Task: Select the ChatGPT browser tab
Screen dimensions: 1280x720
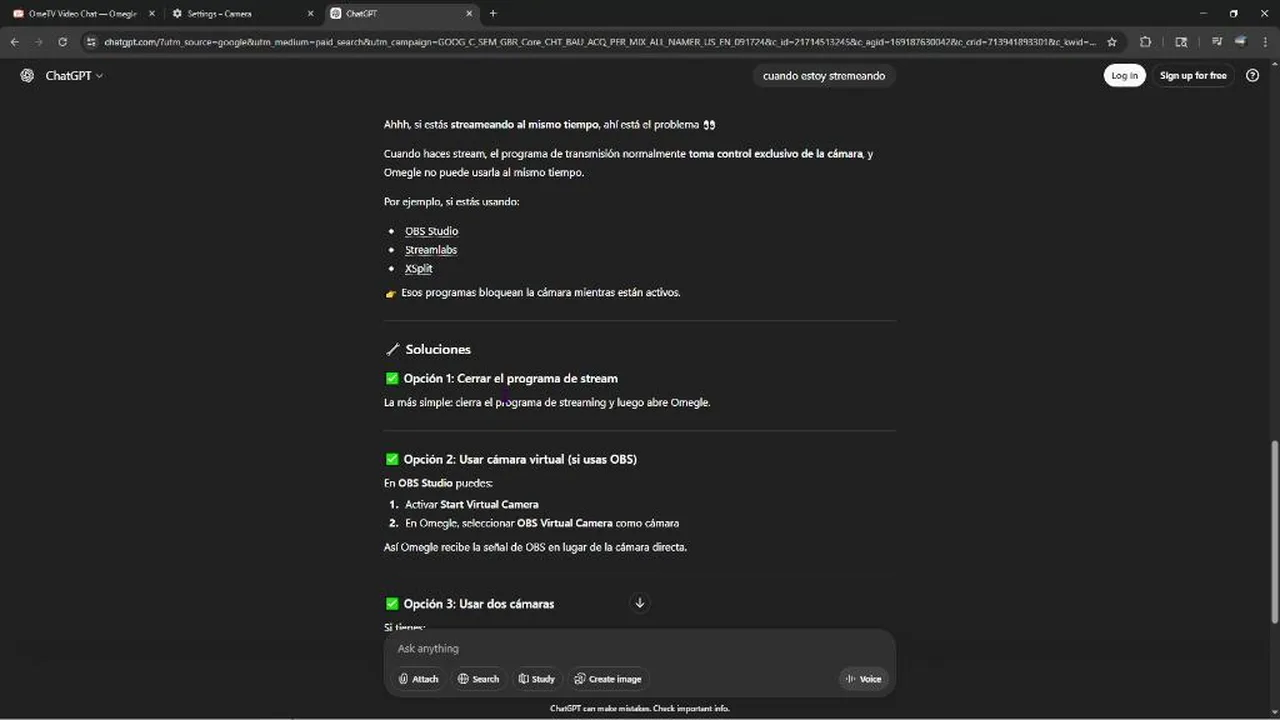Action: point(401,14)
